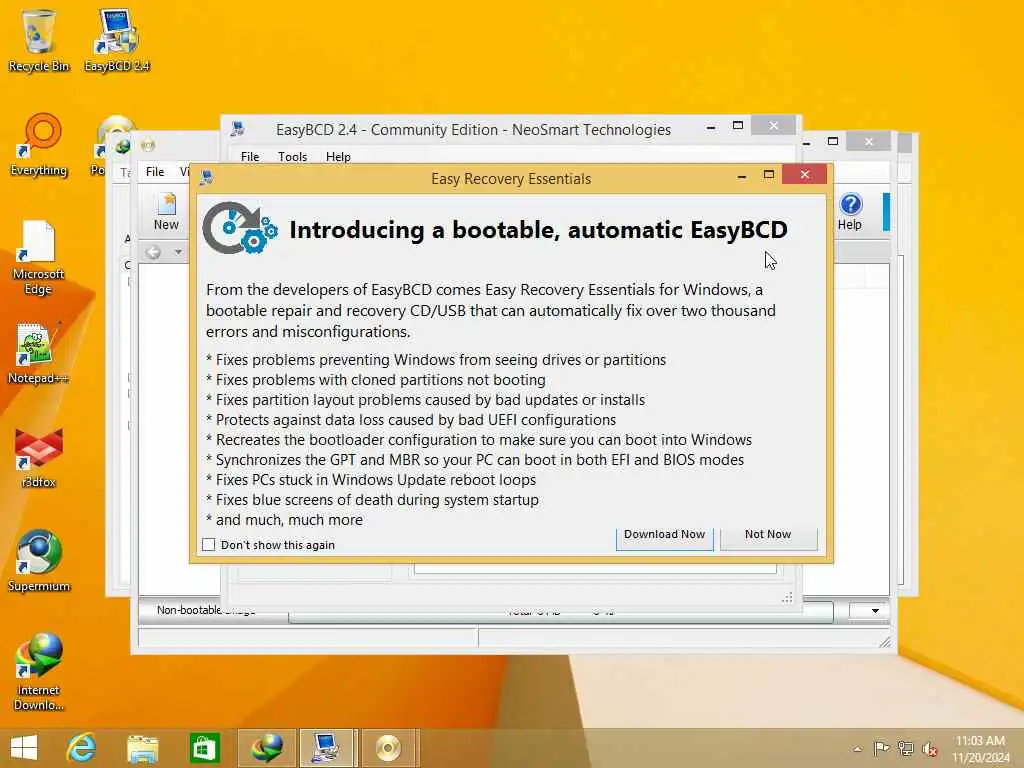Minimize the EasyBCD 2.4 Community Edition window
This screenshot has height=768, width=1024.
click(711, 127)
